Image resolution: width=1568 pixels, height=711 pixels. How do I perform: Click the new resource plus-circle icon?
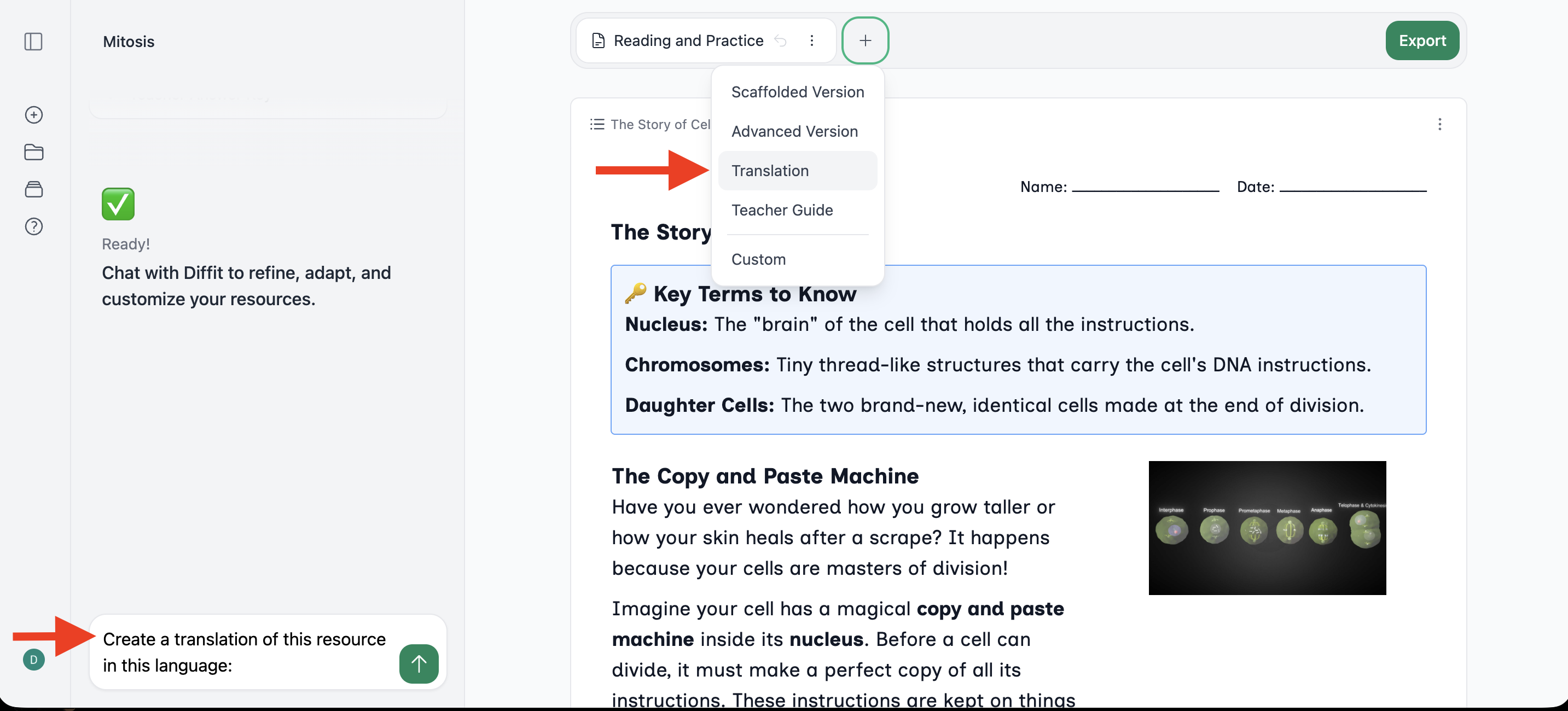[33, 115]
